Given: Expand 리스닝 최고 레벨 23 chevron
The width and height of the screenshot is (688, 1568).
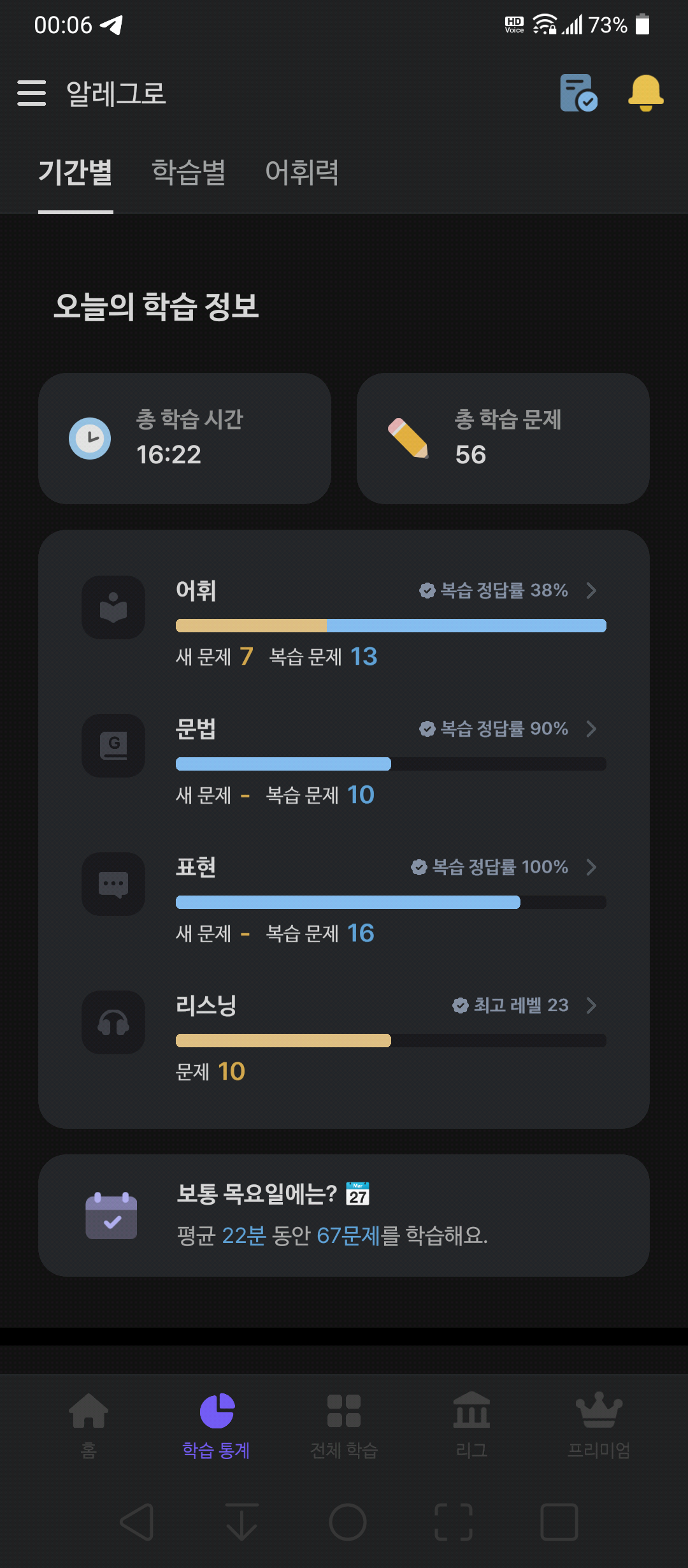Looking at the screenshot, I should click(591, 1005).
